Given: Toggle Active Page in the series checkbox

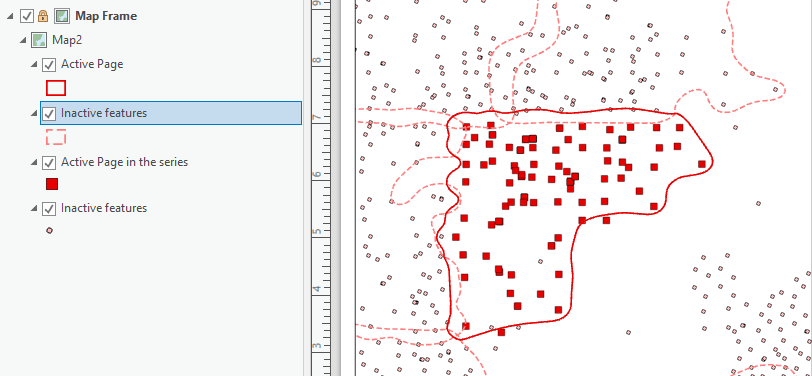Looking at the screenshot, I should point(49,163).
